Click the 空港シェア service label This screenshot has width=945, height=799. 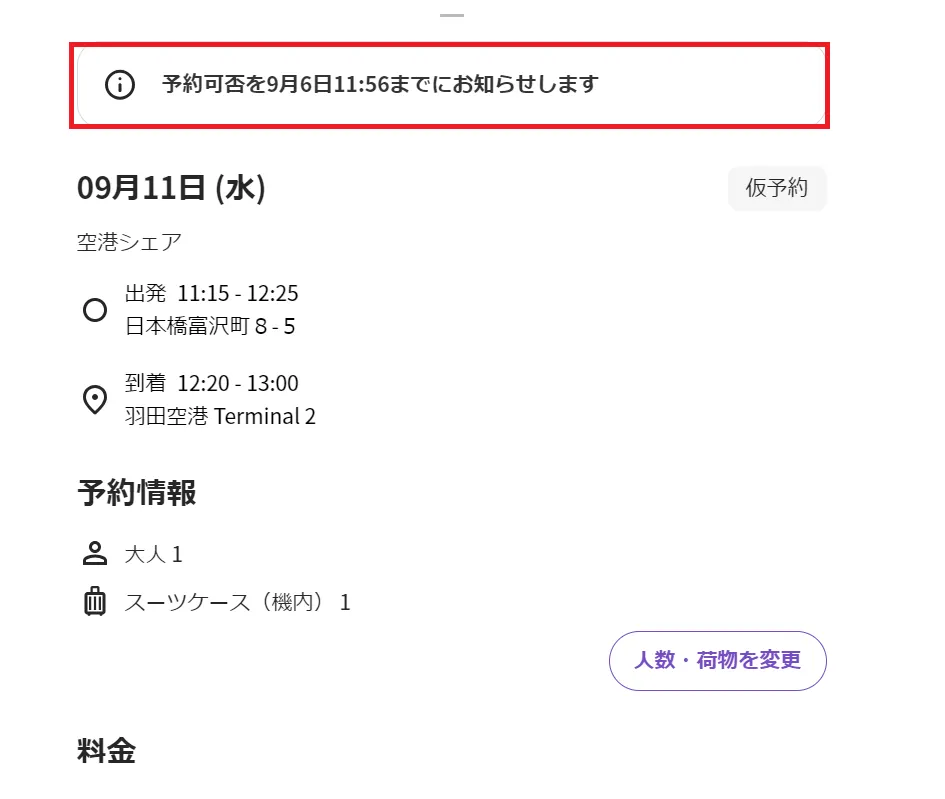click(x=129, y=242)
